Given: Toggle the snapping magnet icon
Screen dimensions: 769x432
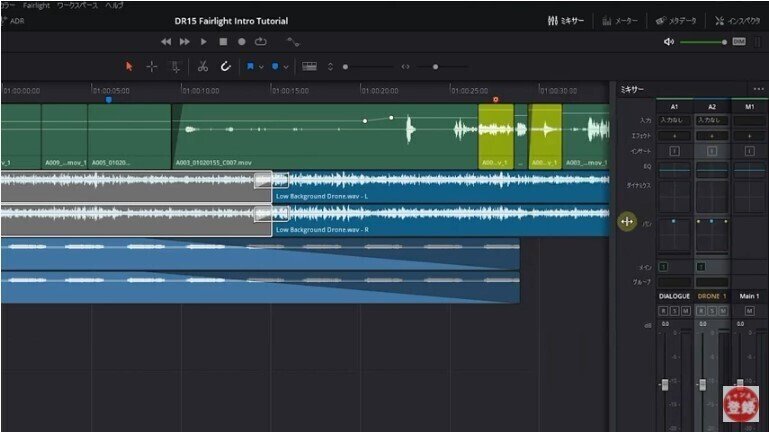Looking at the screenshot, I should point(225,67).
